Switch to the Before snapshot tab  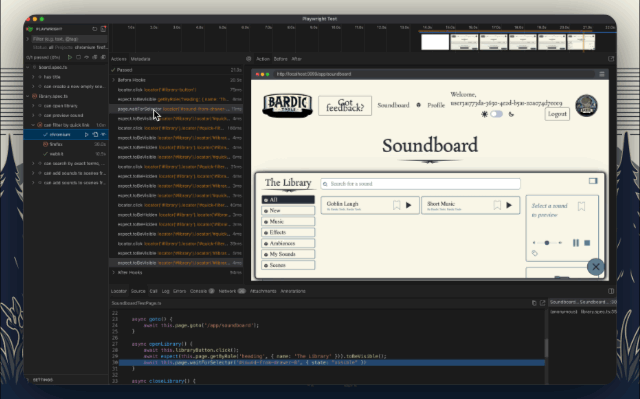pos(280,59)
